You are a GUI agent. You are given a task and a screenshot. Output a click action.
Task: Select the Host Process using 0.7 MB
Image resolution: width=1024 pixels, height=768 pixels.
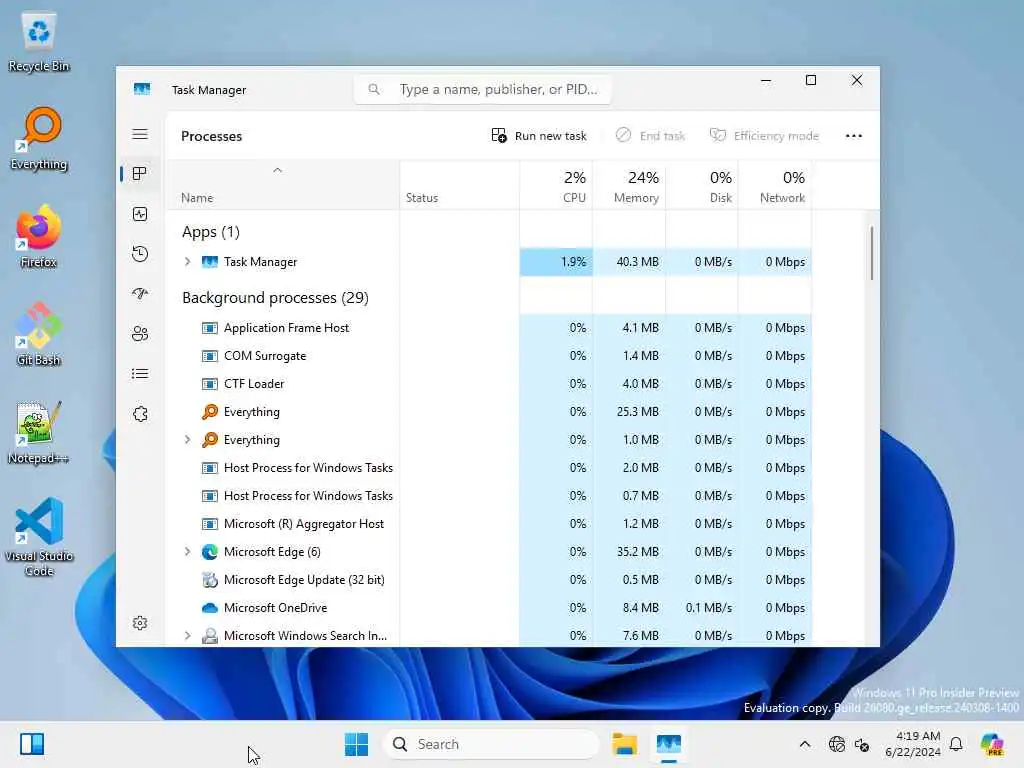[488, 496]
